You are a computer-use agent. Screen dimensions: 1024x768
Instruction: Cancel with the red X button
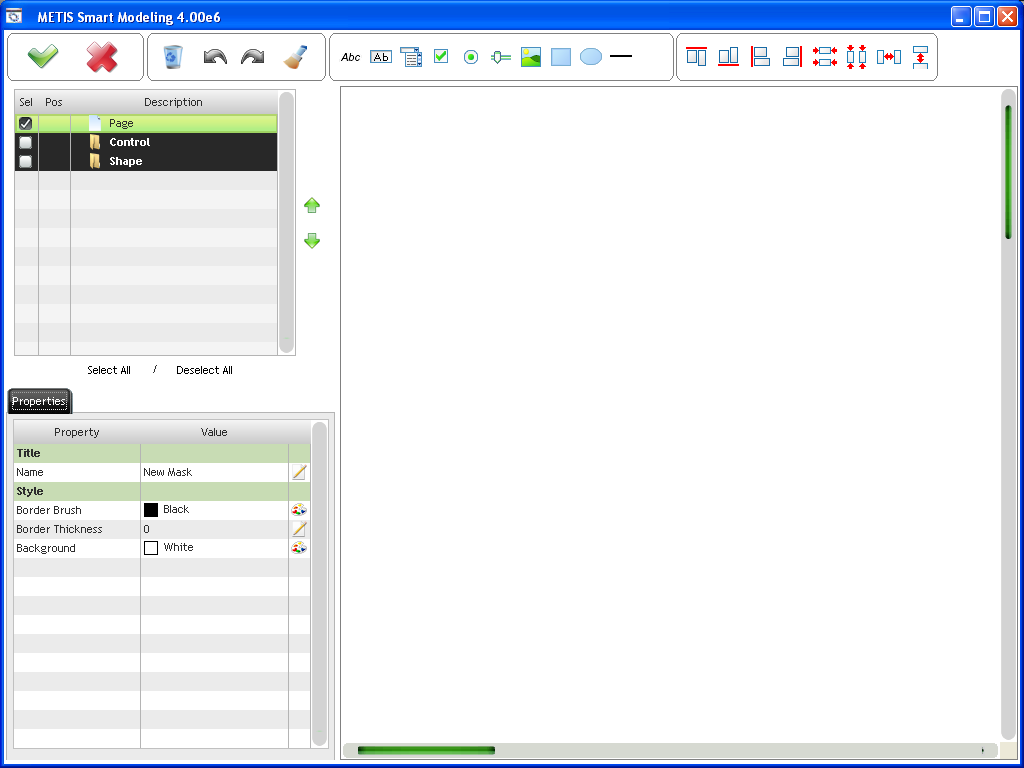tap(102, 57)
